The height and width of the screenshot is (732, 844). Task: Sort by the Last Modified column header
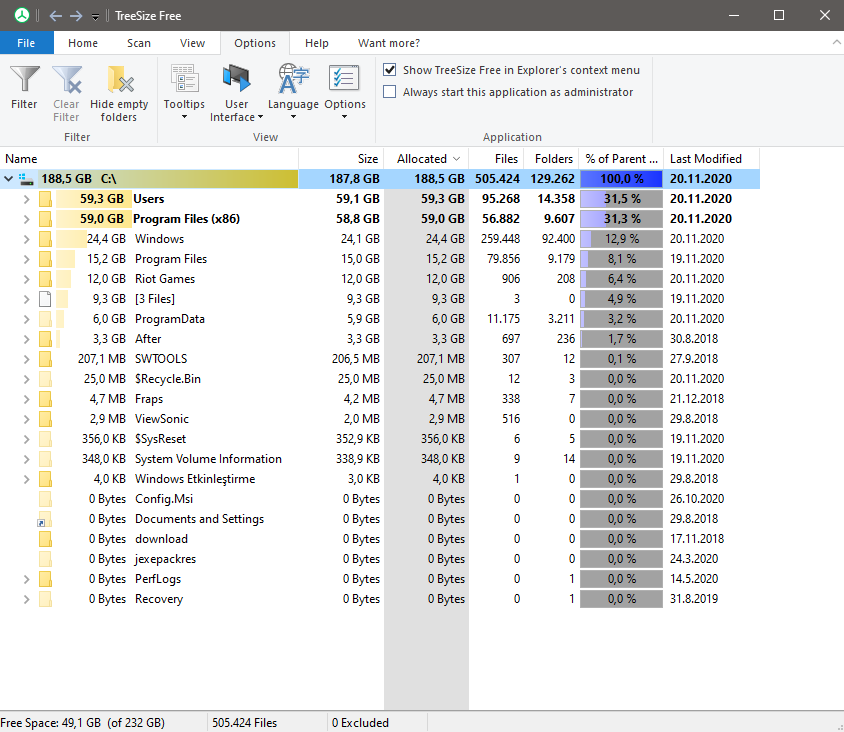711,159
